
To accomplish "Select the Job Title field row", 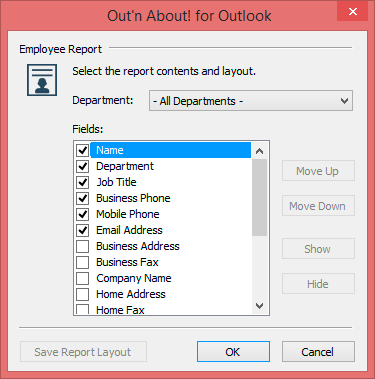I will [x=171, y=182].
